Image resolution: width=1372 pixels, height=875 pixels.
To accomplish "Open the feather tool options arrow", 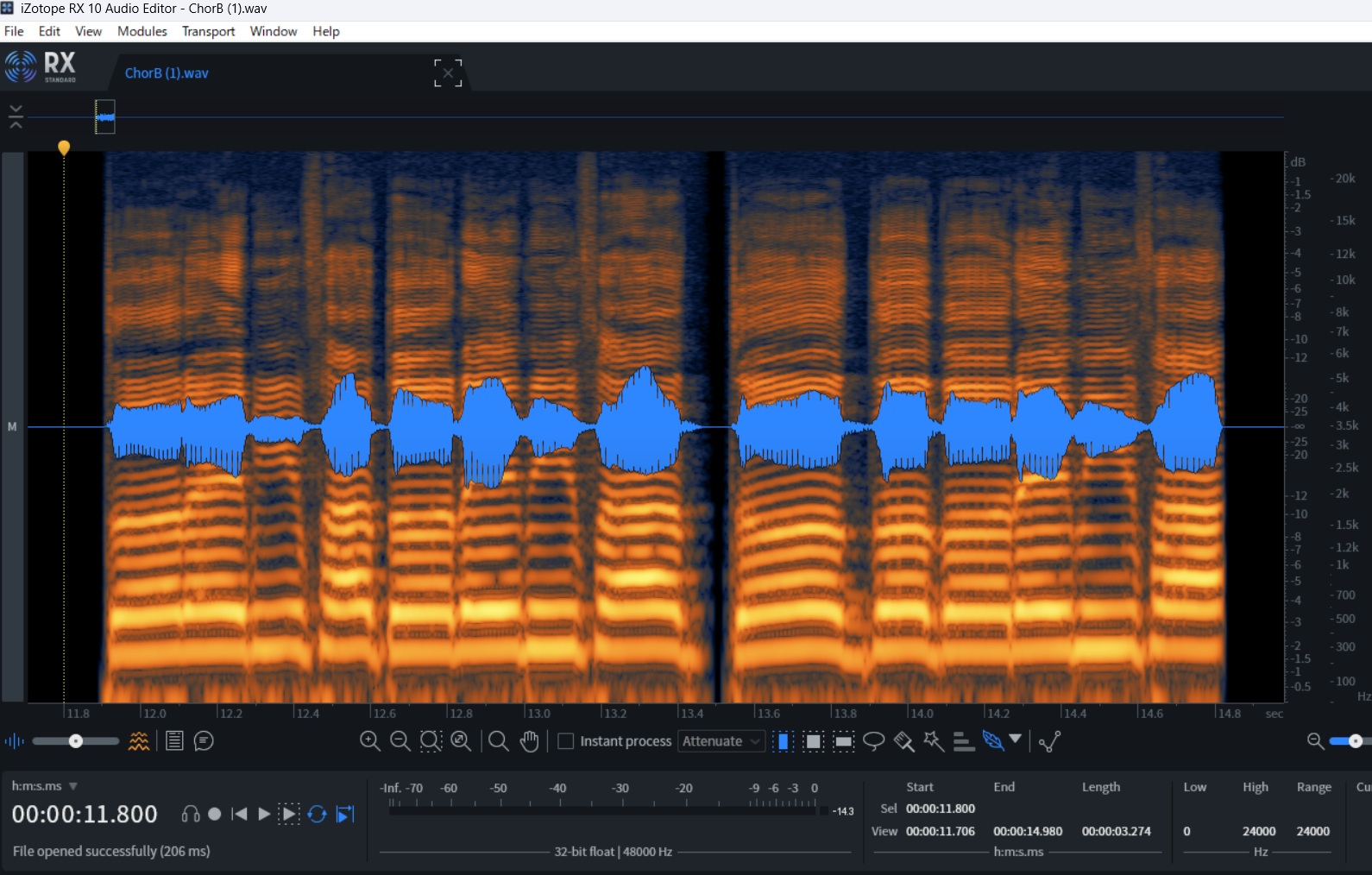I will point(1016,739).
